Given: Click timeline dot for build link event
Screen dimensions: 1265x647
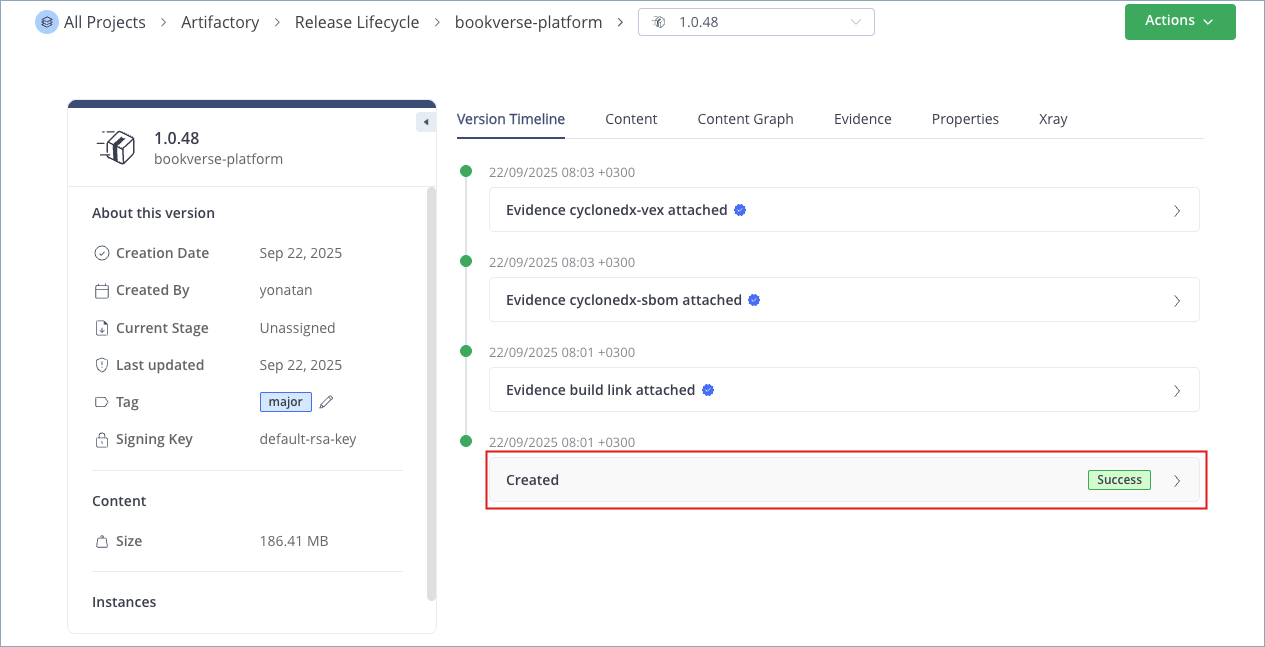Looking at the screenshot, I should 465,351.
